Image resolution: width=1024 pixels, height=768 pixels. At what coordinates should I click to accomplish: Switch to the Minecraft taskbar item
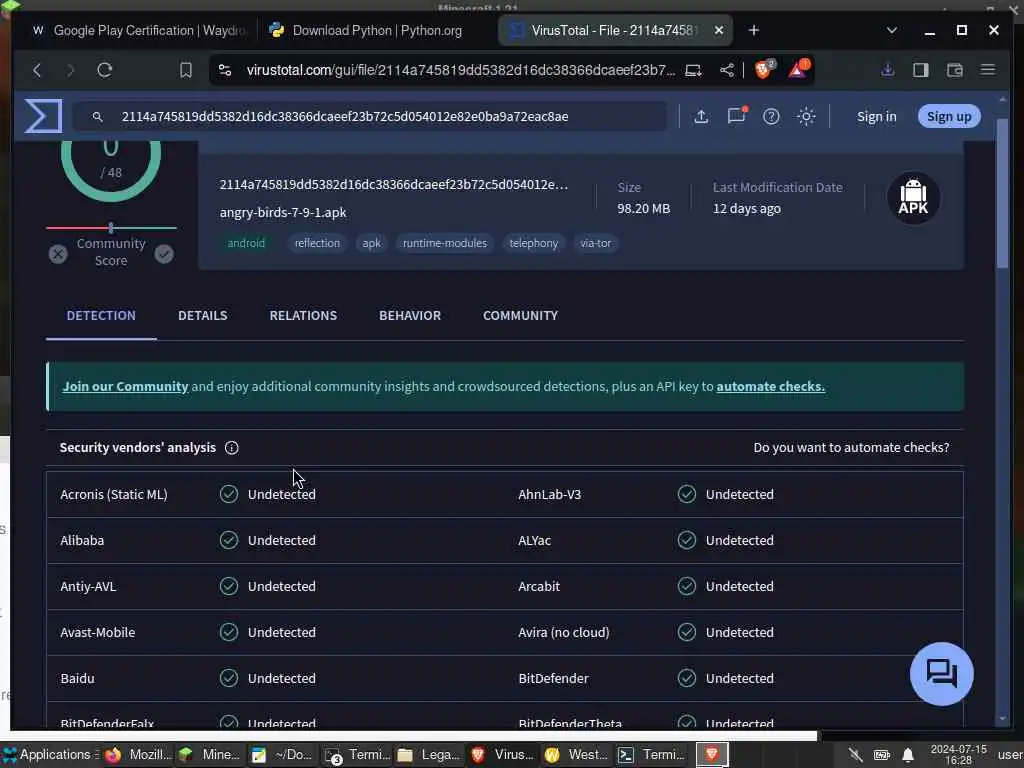[210, 755]
